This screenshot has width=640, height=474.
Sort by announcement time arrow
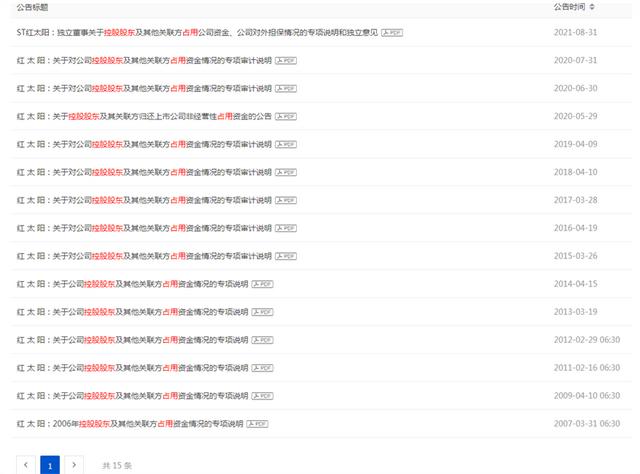592,7
